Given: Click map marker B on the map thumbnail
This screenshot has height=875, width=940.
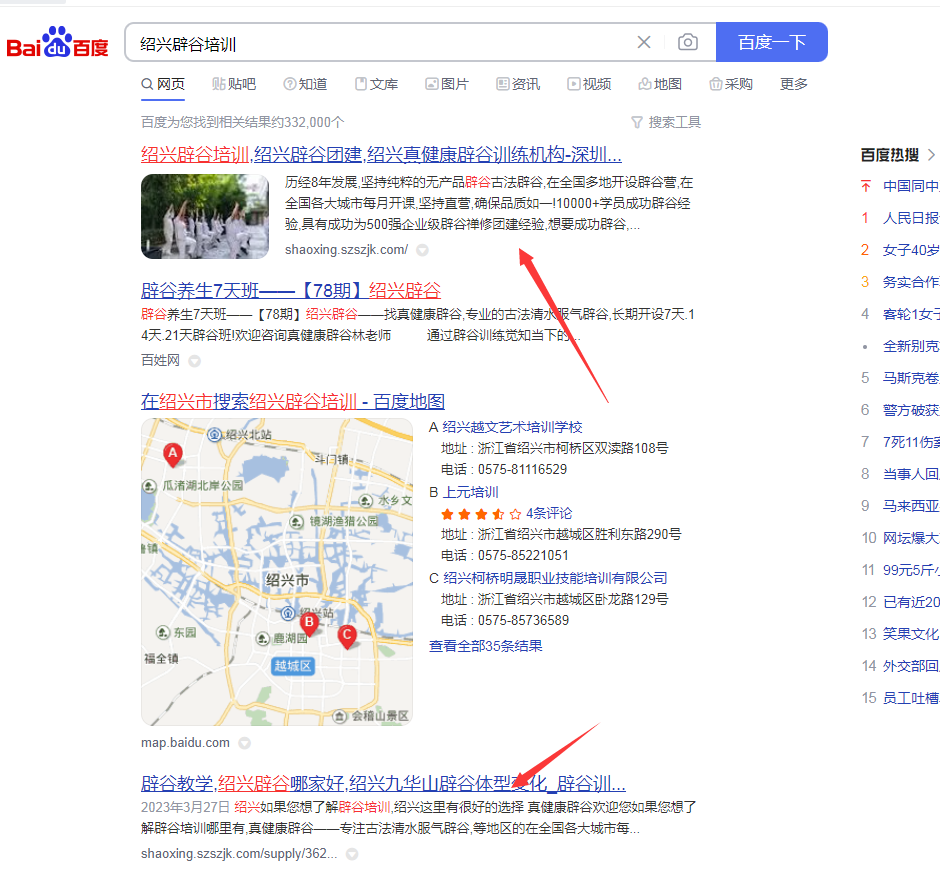Looking at the screenshot, I should point(308,623).
